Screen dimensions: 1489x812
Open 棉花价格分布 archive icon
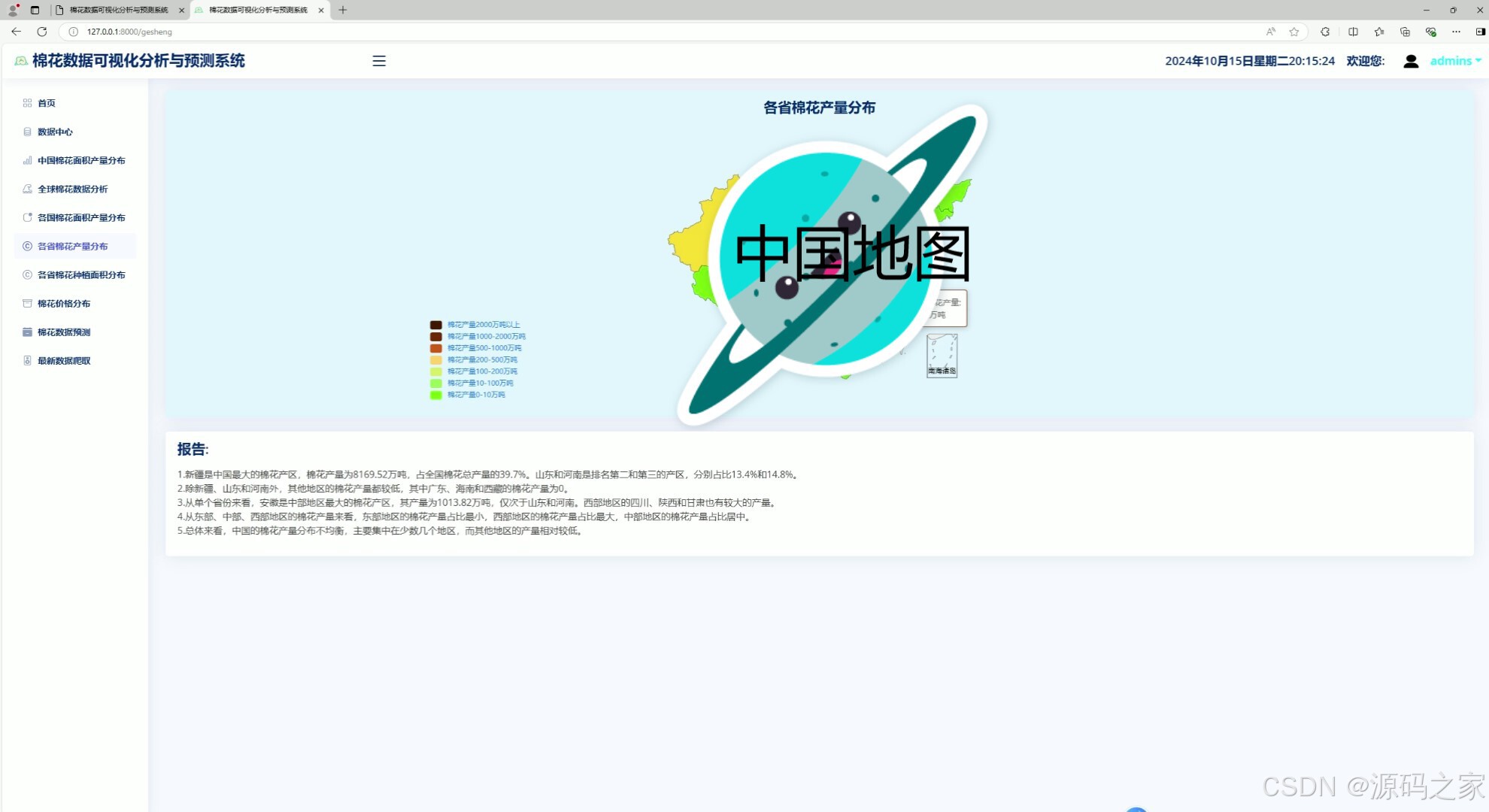click(27, 303)
